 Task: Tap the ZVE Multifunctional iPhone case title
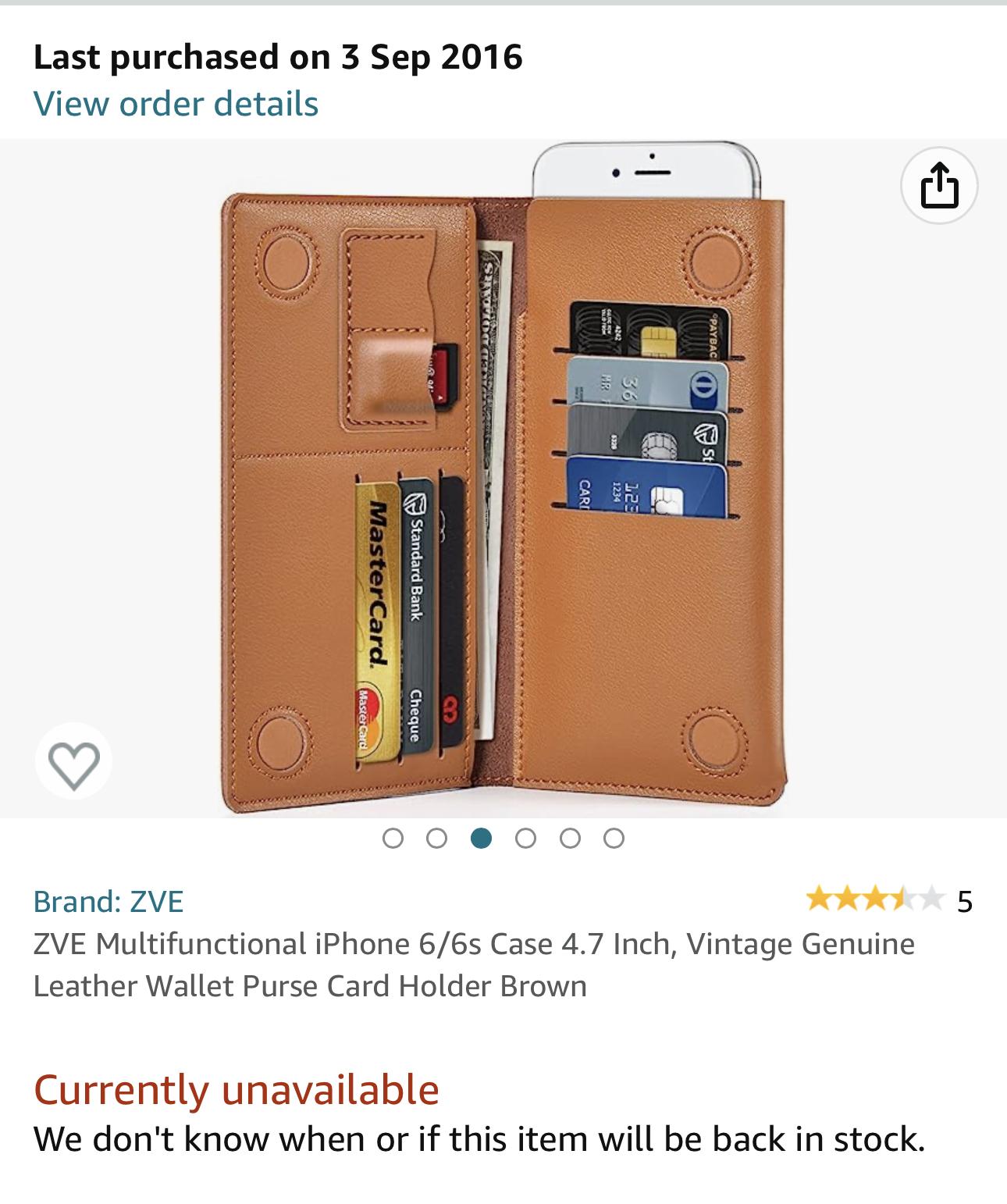473,964
